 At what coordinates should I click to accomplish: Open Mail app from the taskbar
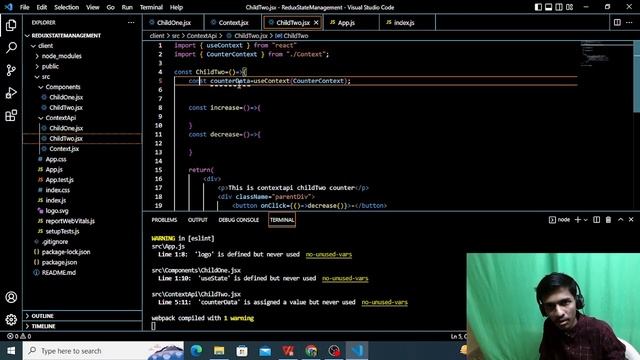265,351
